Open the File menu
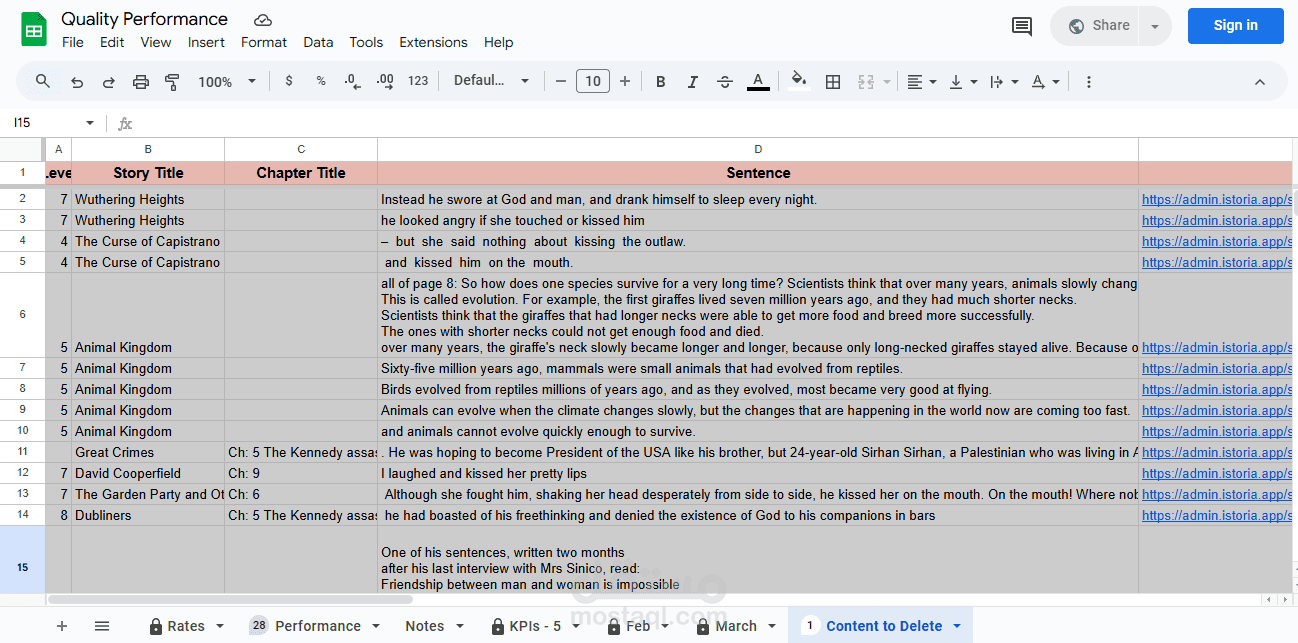 [73, 42]
